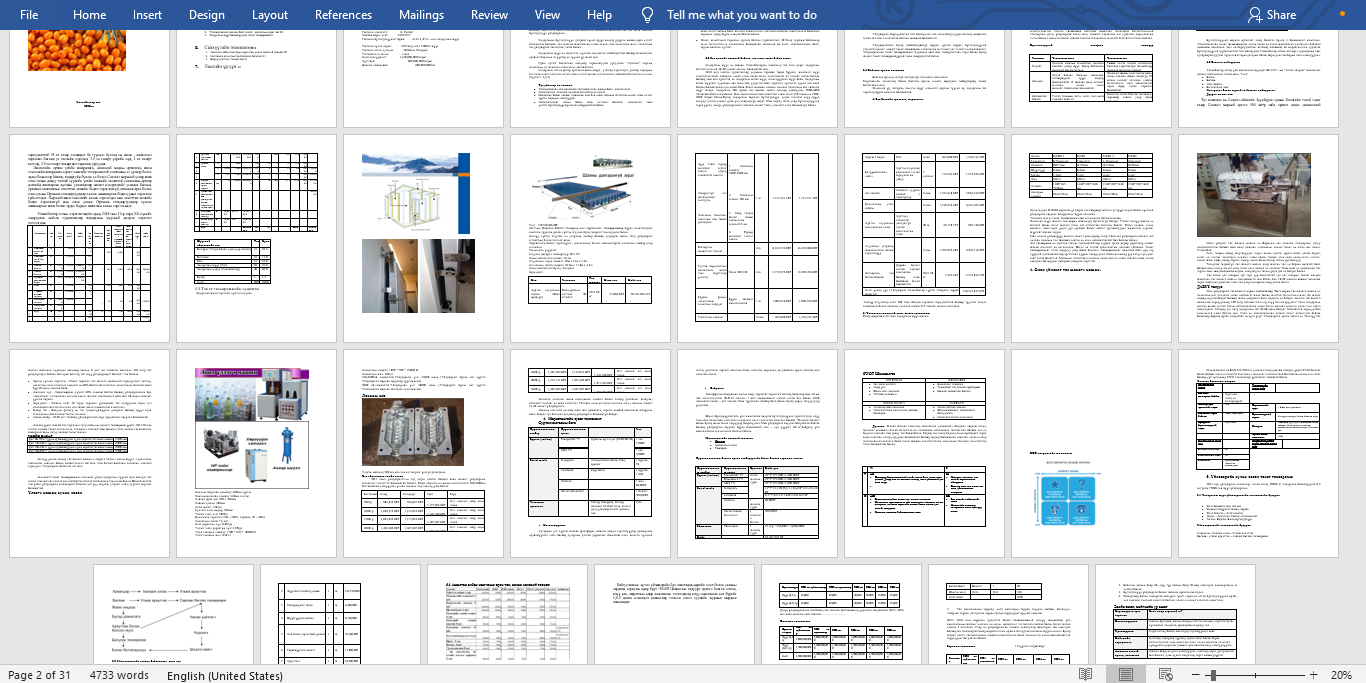Open the File menu

[29, 15]
